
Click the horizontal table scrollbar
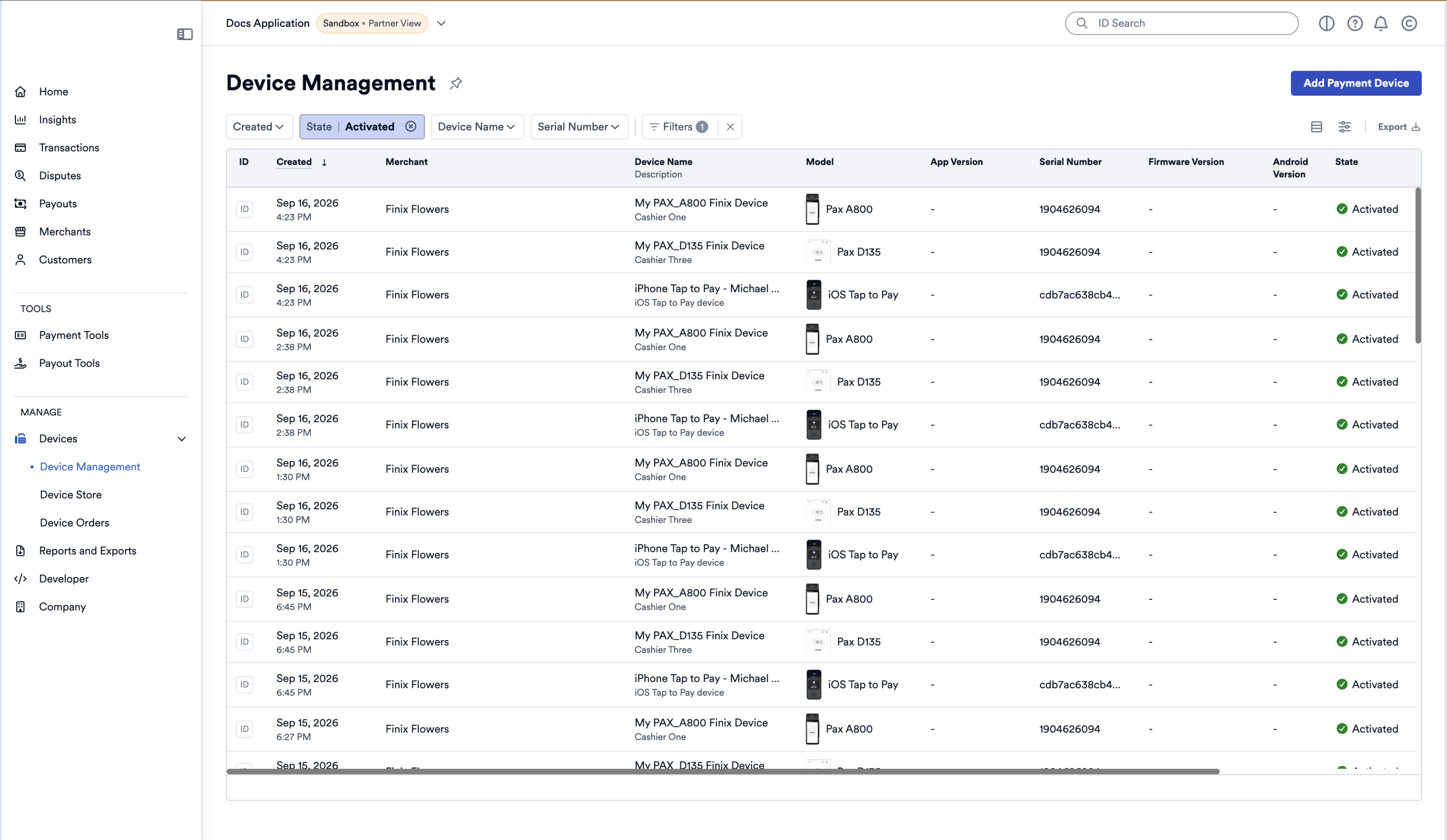722,772
